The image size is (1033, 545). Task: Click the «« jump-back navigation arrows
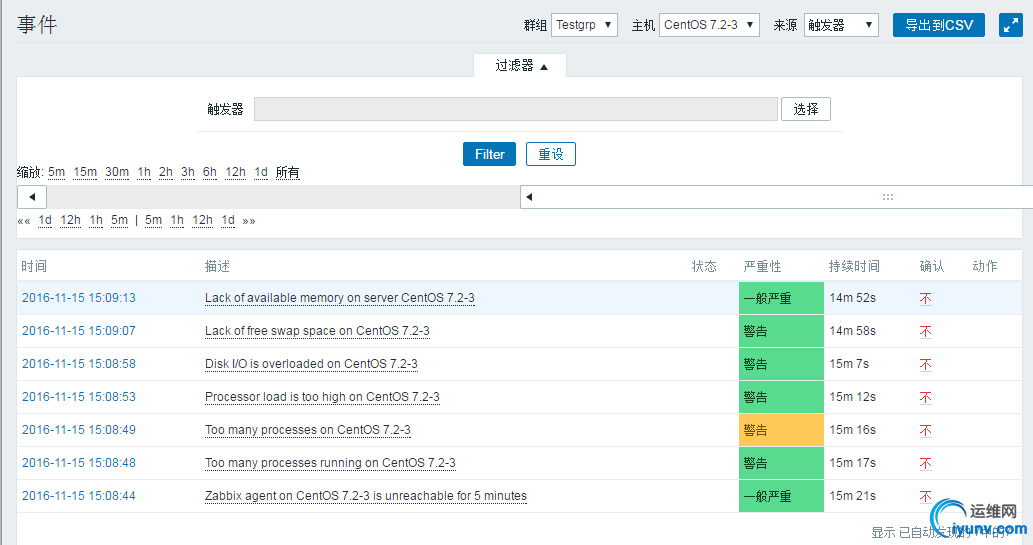point(24,221)
